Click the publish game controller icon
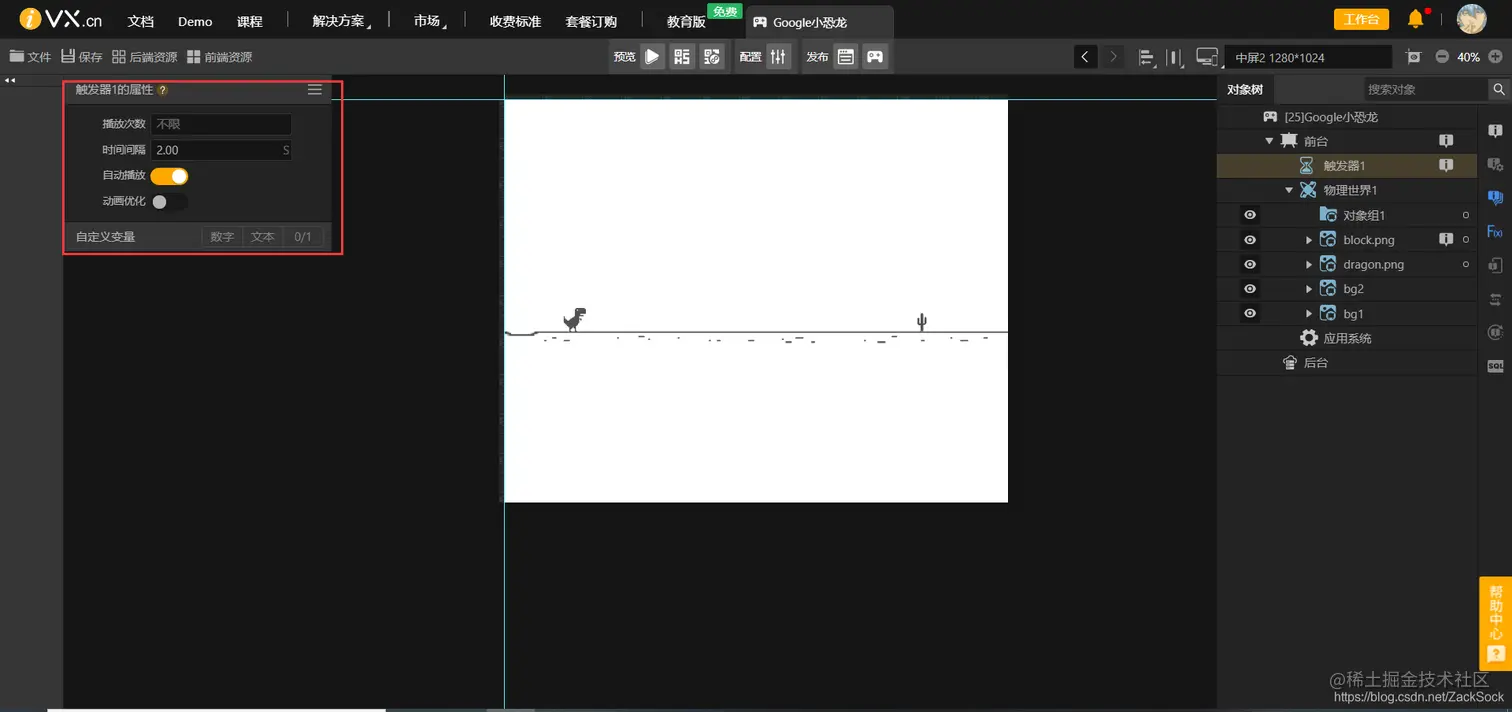 (x=875, y=57)
